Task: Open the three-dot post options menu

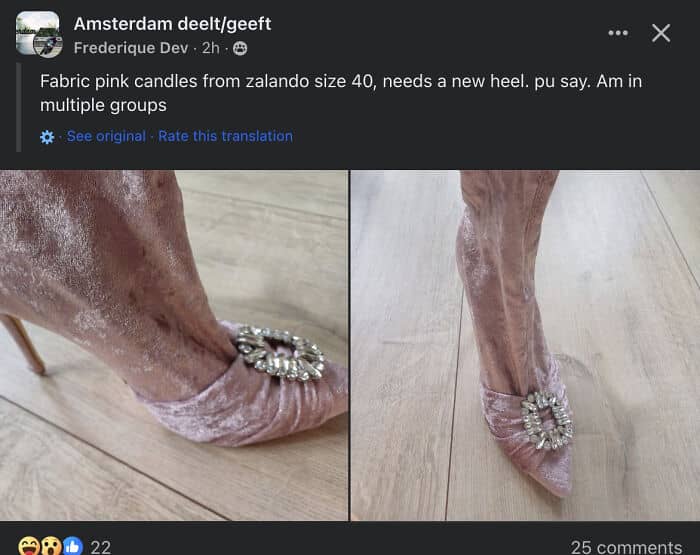Action: click(618, 33)
